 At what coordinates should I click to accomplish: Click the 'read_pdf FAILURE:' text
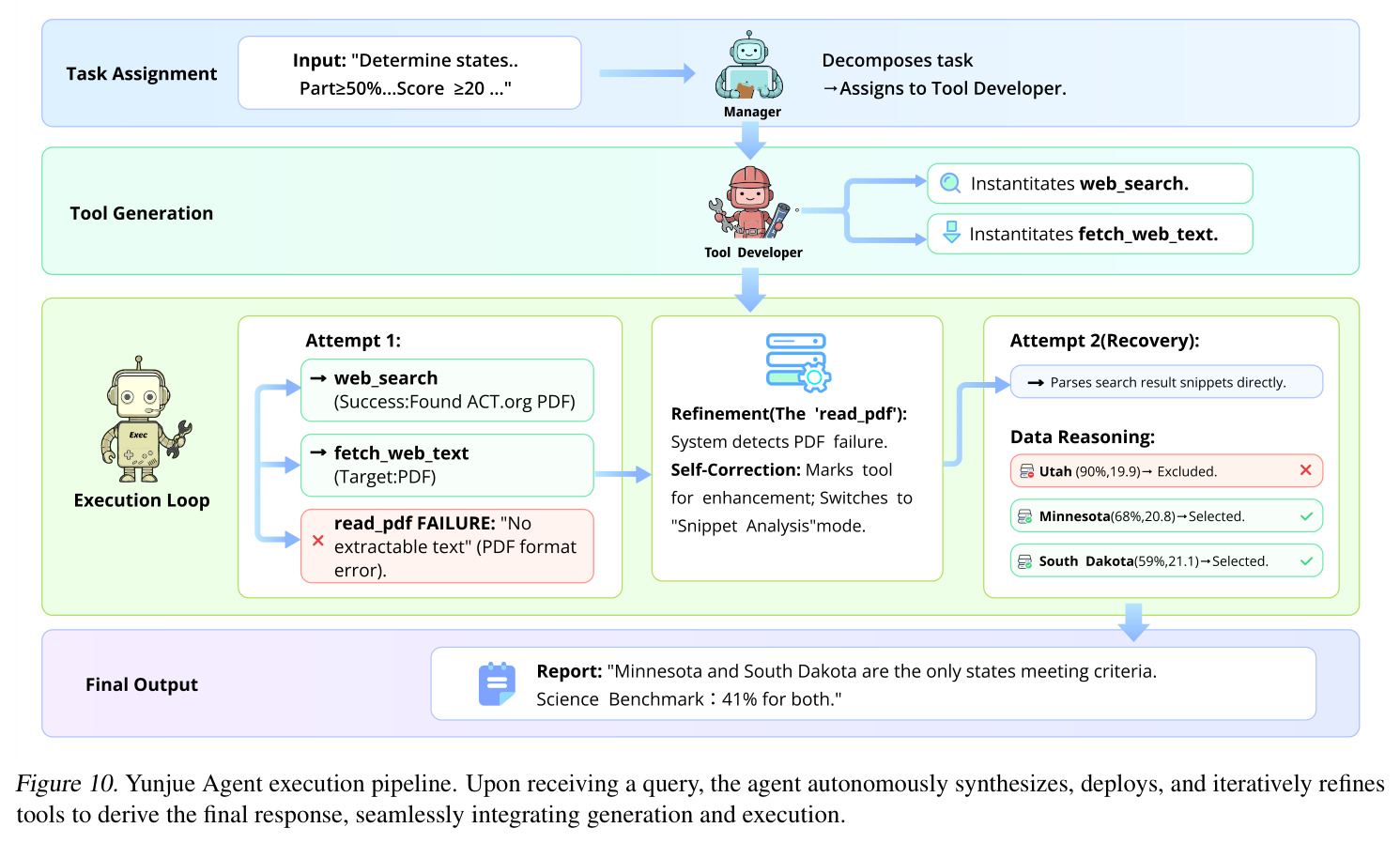click(x=415, y=523)
